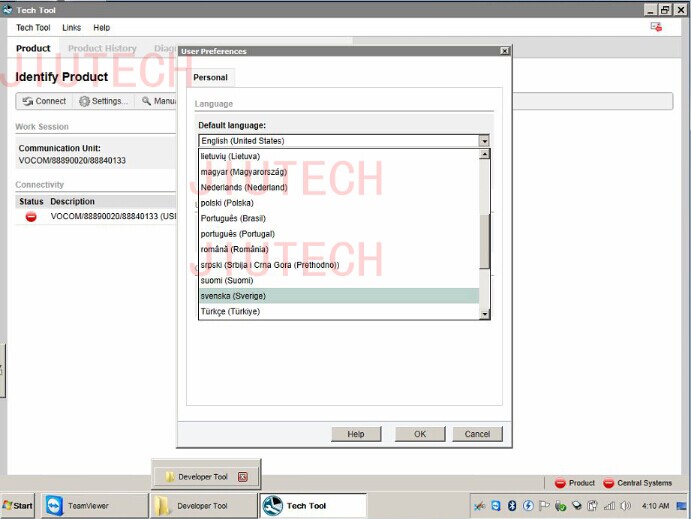Switch to the Product History tab
The height and width of the screenshot is (519, 691).
click(x=102, y=48)
